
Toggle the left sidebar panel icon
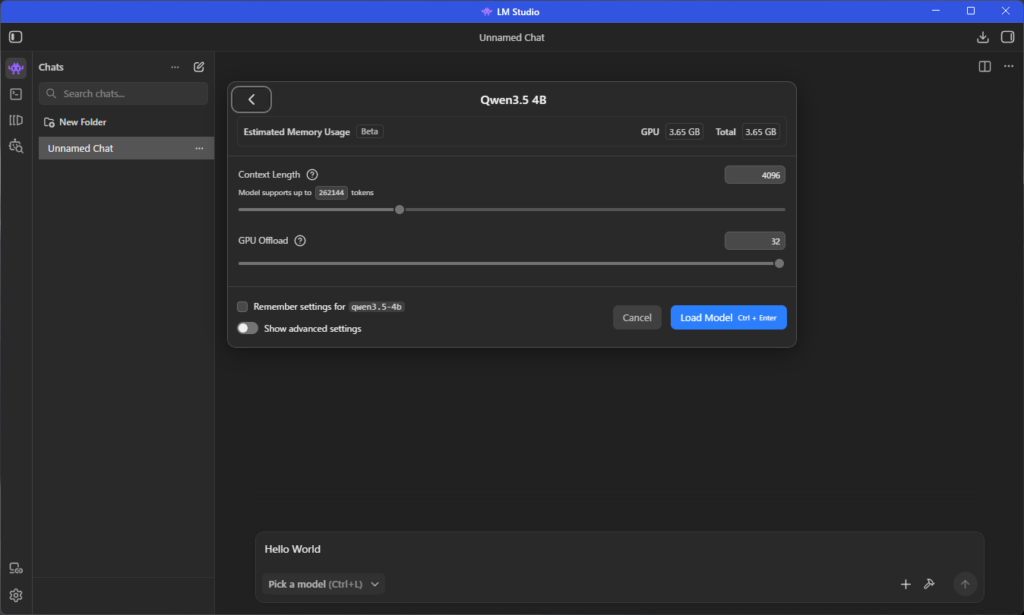coord(15,37)
